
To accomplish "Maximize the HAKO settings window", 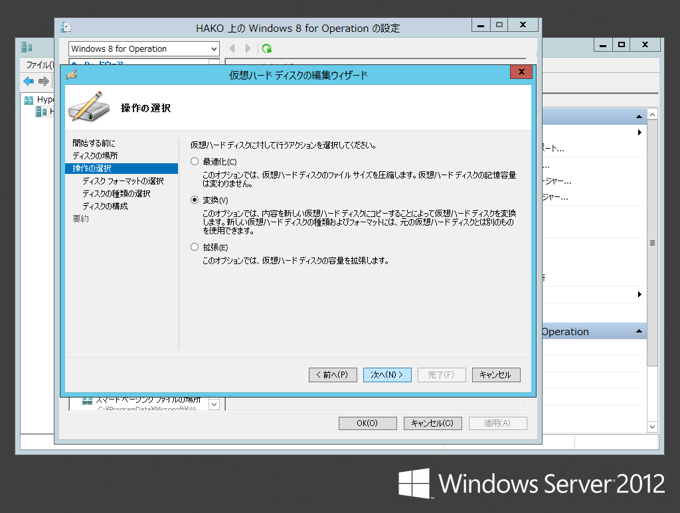I will [499, 25].
